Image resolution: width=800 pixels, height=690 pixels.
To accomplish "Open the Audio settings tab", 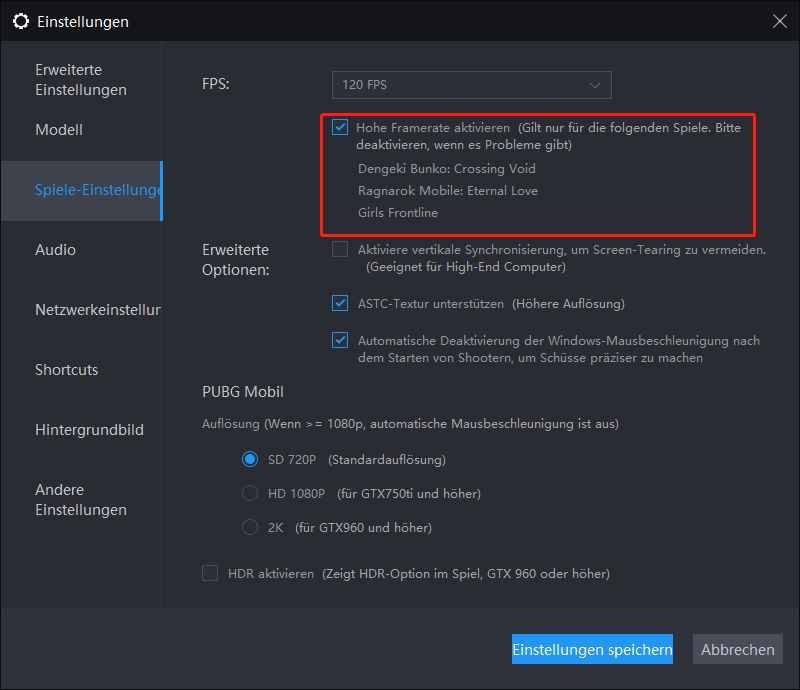I will point(81,250).
